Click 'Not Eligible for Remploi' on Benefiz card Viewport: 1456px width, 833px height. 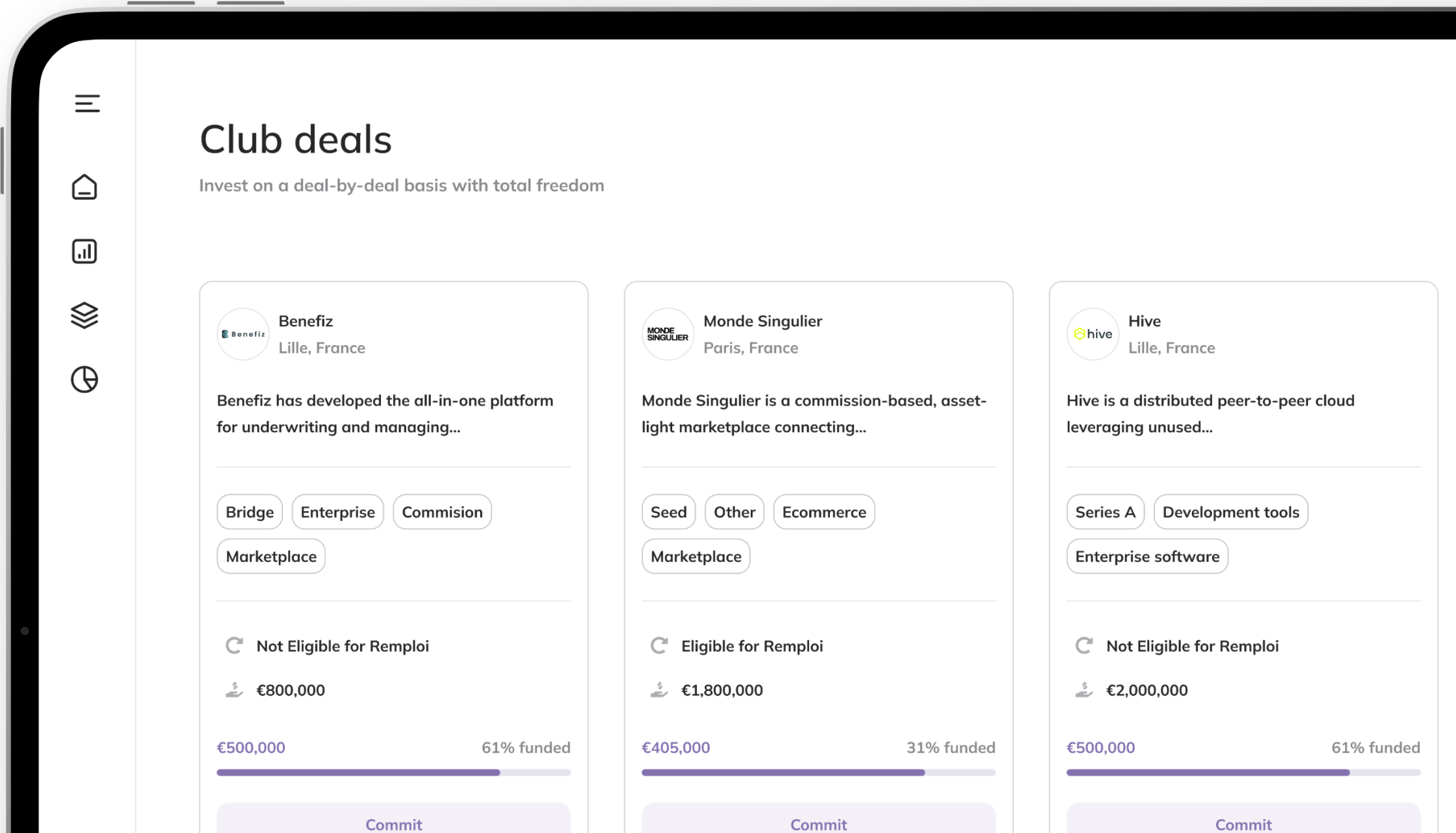pyautogui.click(x=343, y=646)
